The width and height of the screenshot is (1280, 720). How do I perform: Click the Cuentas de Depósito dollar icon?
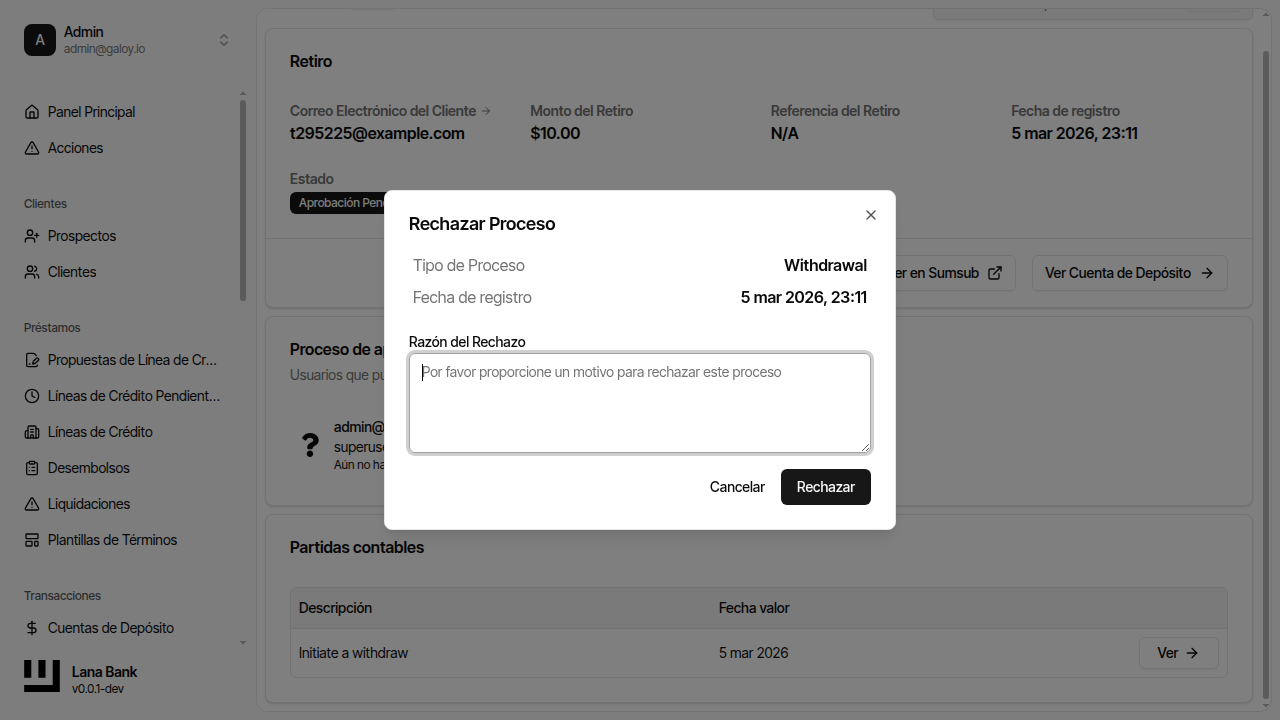(x=32, y=628)
